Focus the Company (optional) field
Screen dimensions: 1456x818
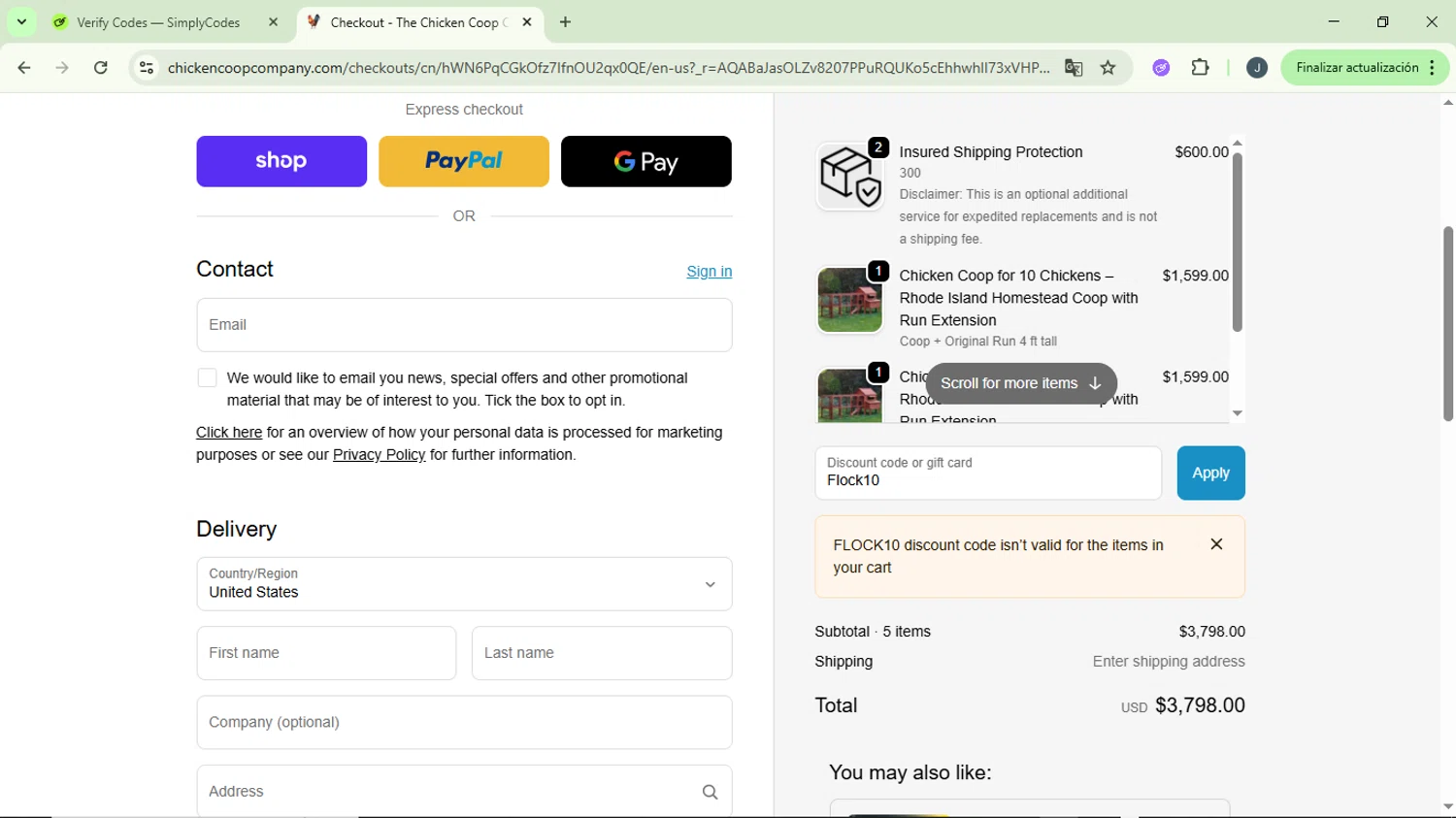[464, 722]
